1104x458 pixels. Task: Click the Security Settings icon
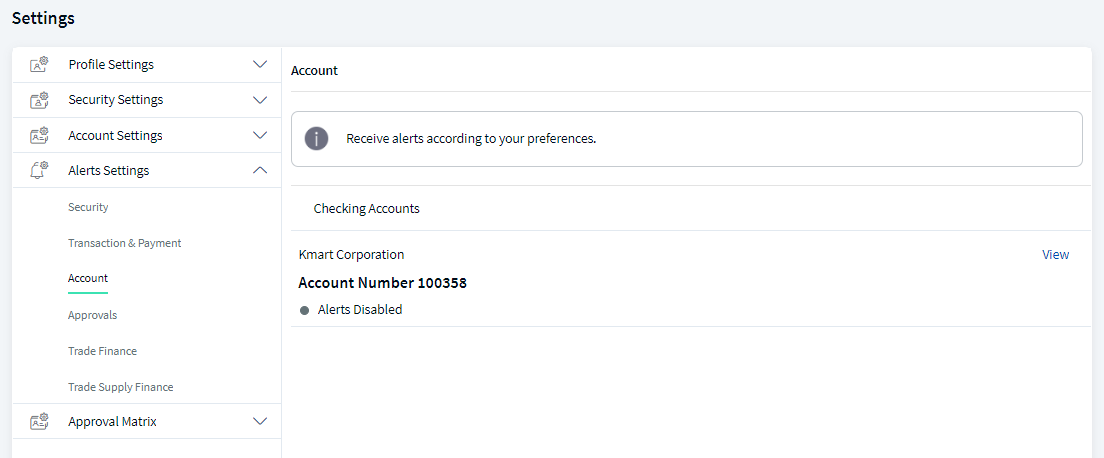tap(39, 99)
